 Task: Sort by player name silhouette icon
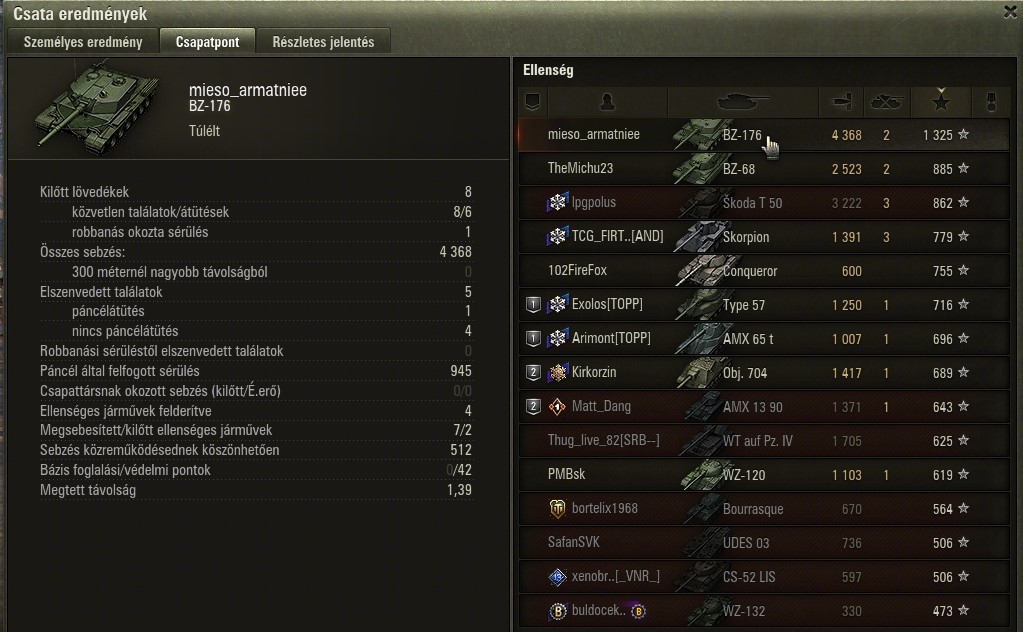(x=607, y=102)
